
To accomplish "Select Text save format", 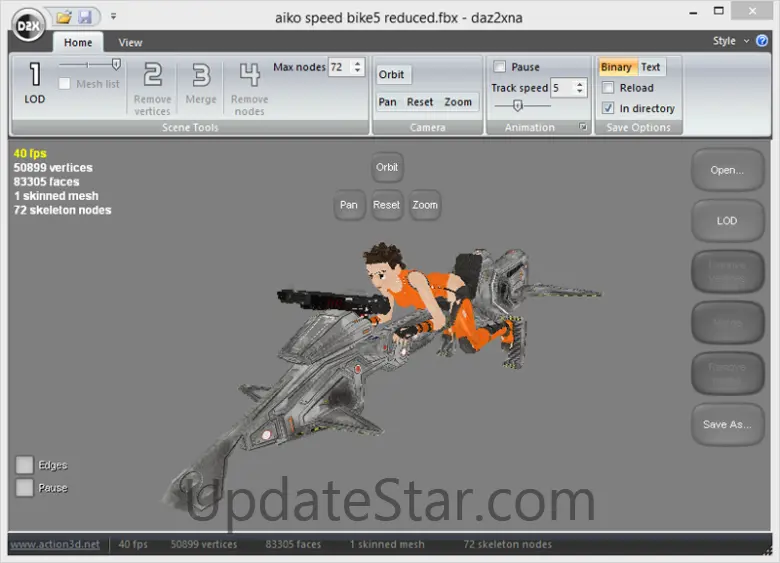I will coord(650,67).
